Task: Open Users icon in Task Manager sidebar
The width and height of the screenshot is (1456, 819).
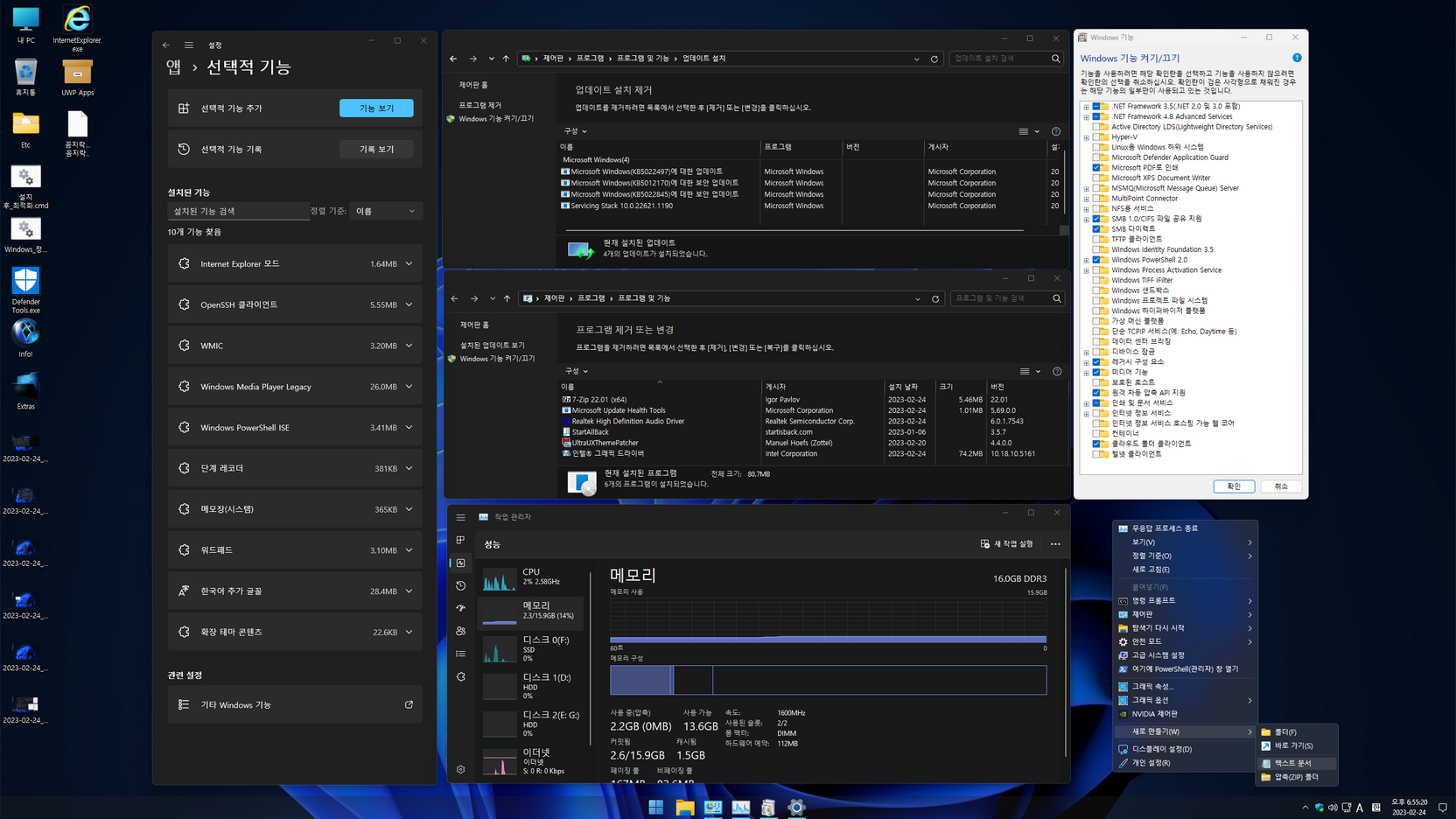Action: tap(461, 631)
